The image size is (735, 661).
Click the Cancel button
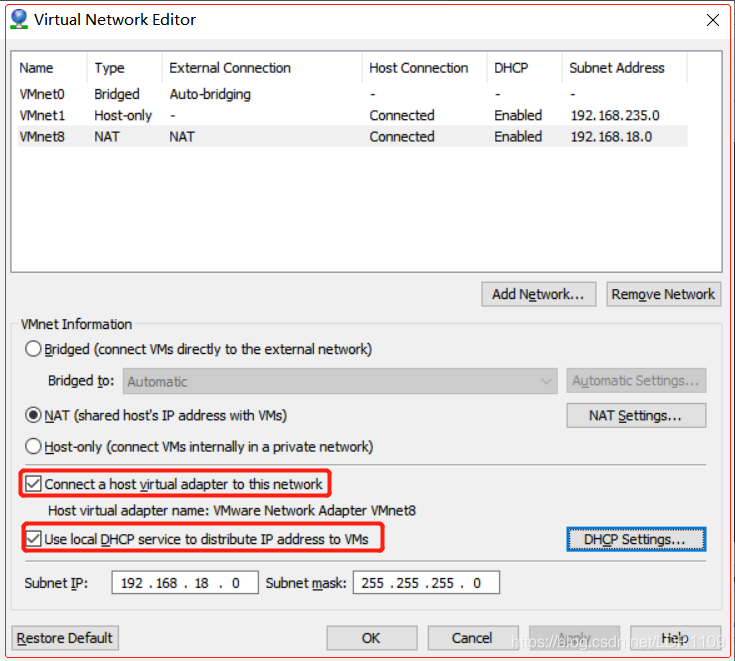pos(472,638)
